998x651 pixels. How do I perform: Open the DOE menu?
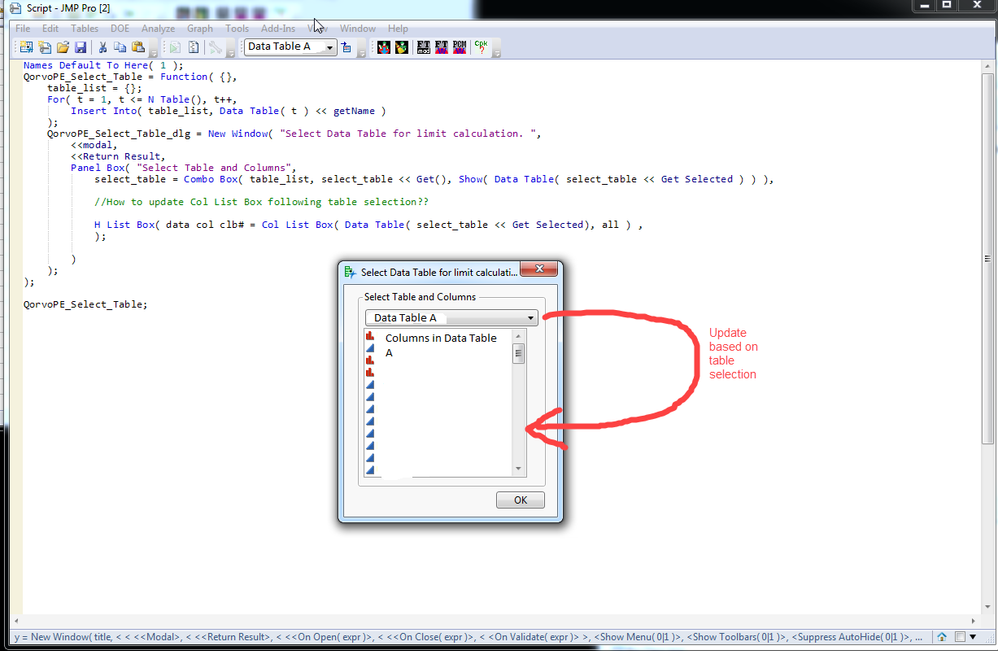point(120,29)
